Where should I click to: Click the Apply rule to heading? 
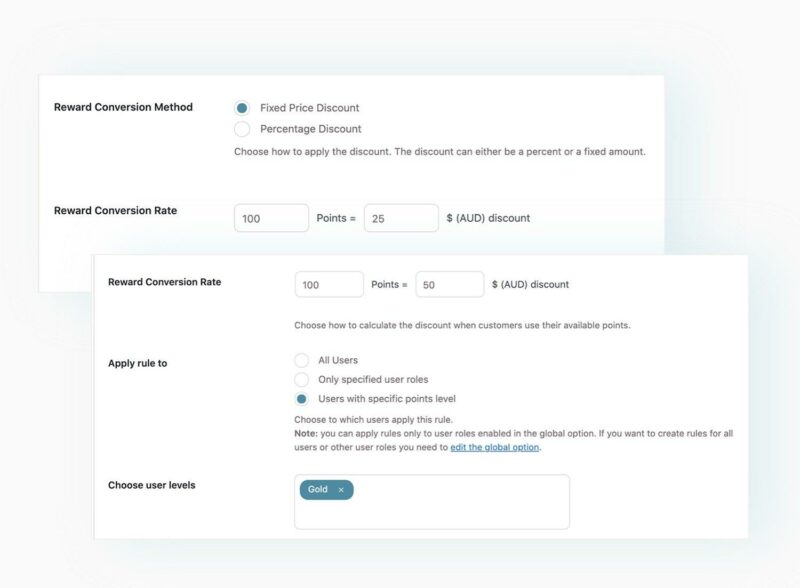coord(138,363)
